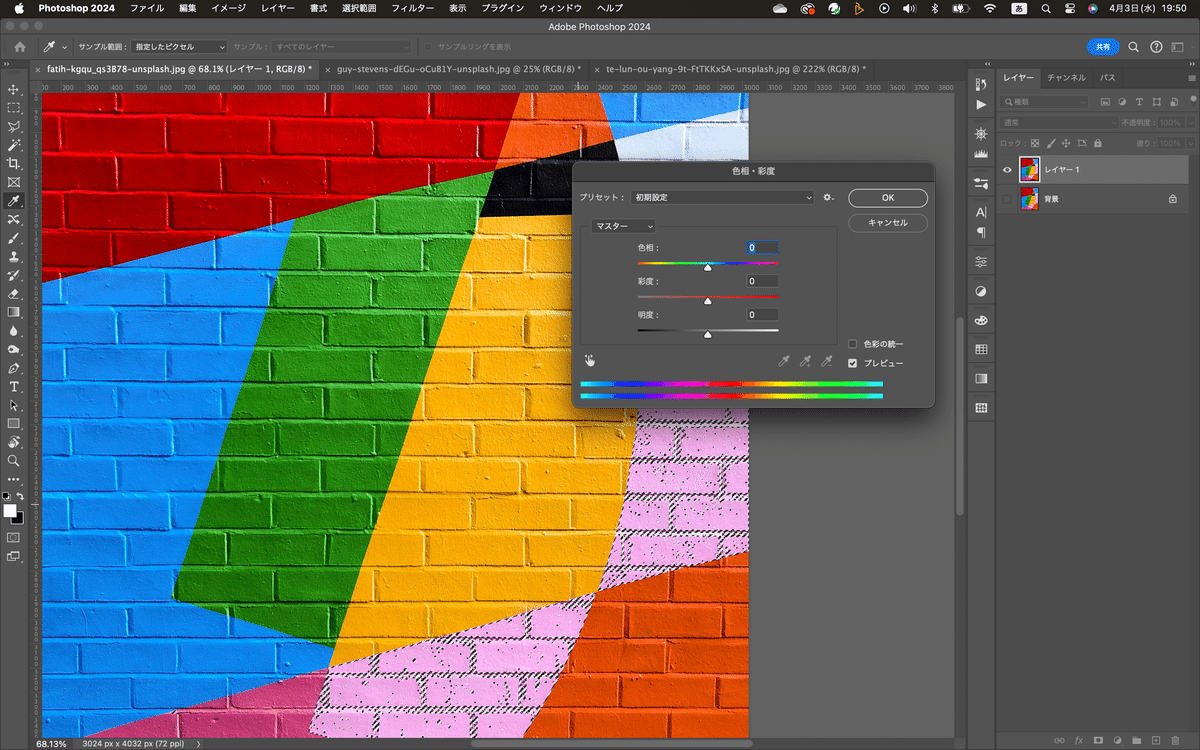
Task: Click the search icon in options bar
Action: (1134, 47)
